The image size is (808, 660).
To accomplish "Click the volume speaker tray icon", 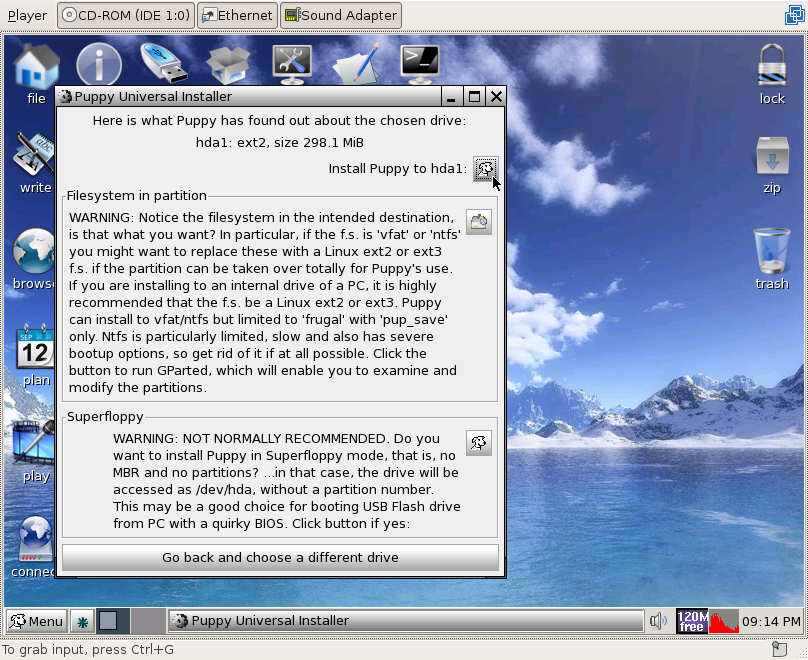I will [x=659, y=621].
